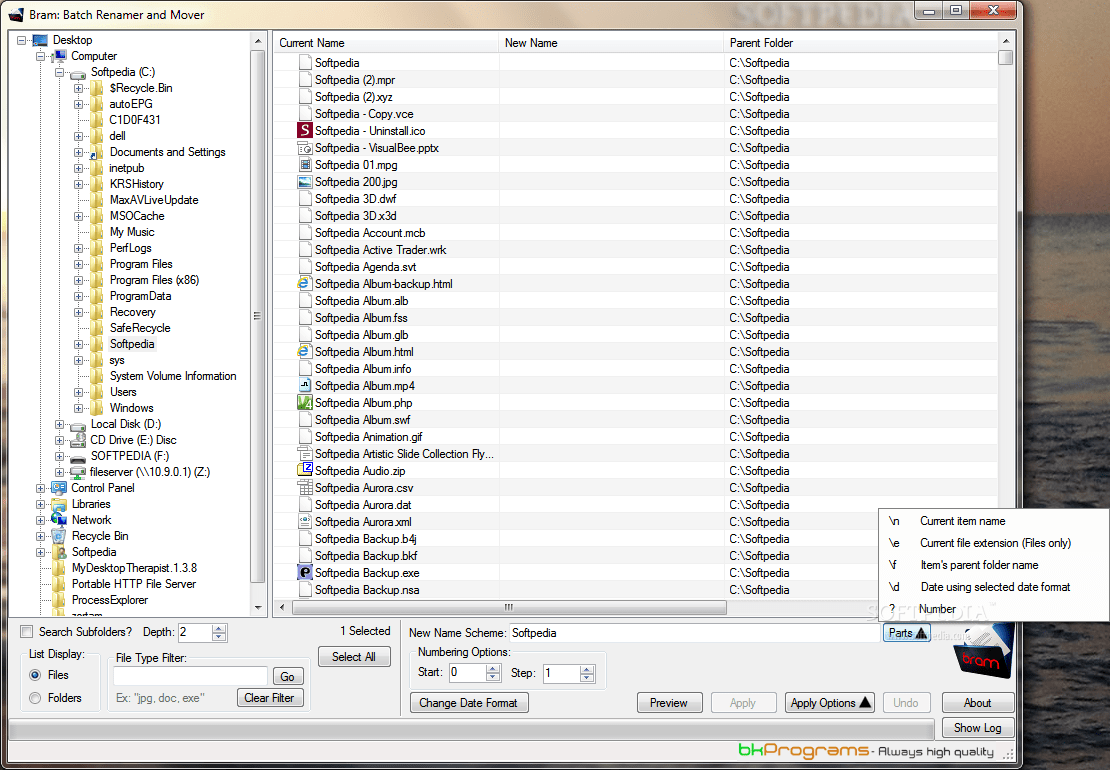1110x770 pixels.
Task: Click the Softpedia user icon in tree
Action: 59,552
